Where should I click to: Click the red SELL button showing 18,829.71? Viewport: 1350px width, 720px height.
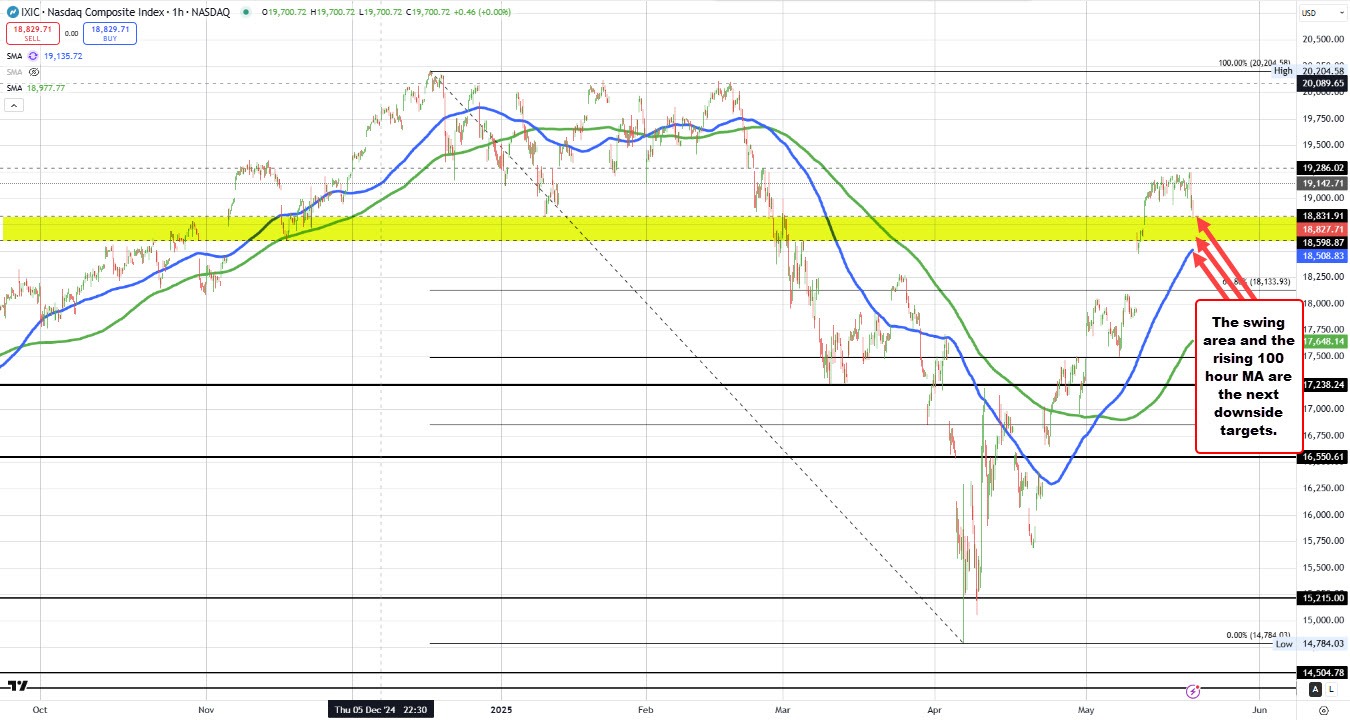(33, 33)
